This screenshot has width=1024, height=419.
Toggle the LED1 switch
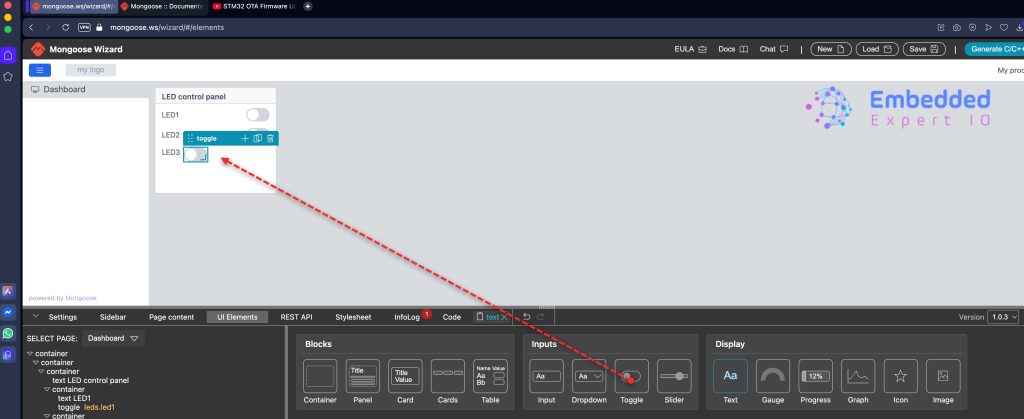(257, 116)
